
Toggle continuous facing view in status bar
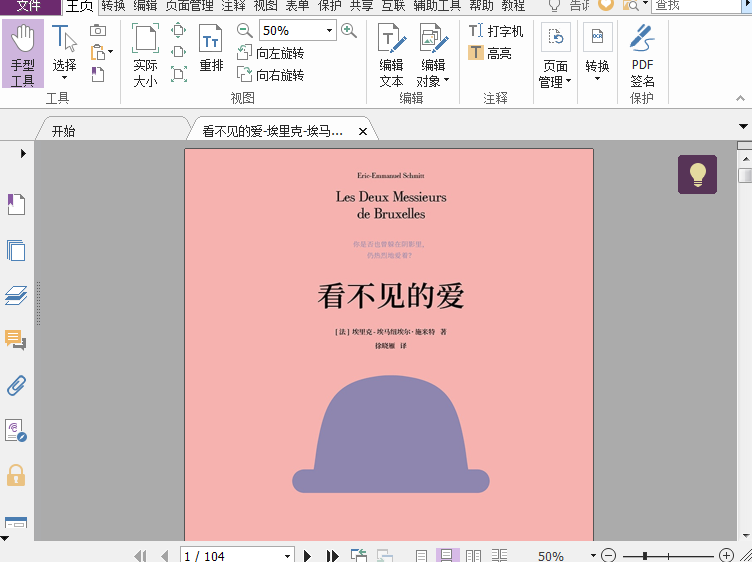(499, 556)
